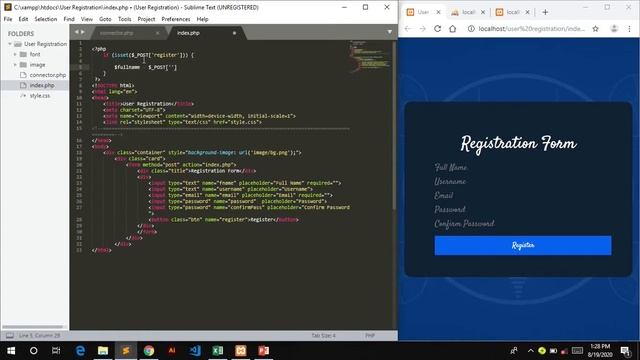Click the unsaved dot on index.php tab

pos(234,33)
